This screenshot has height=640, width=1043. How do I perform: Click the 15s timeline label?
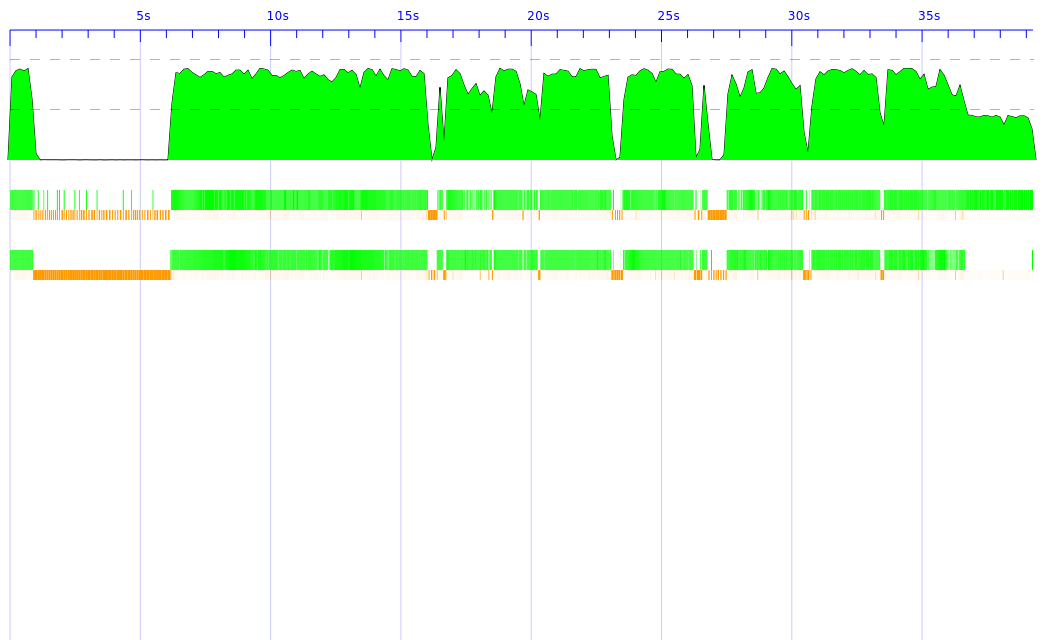(408, 16)
